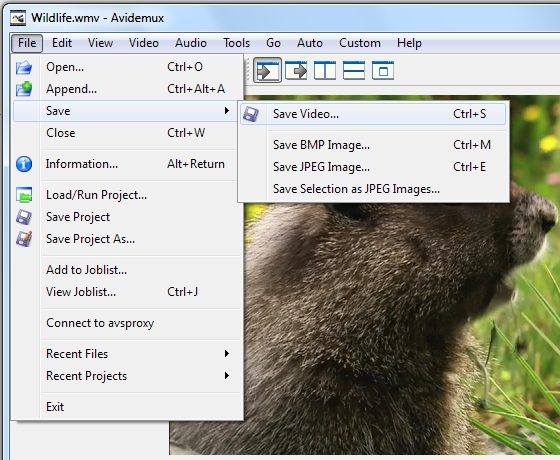This screenshot has height=460, width=560.
Task: Click the Save Video floppy disk icon
Action: (x=251, y=114)
